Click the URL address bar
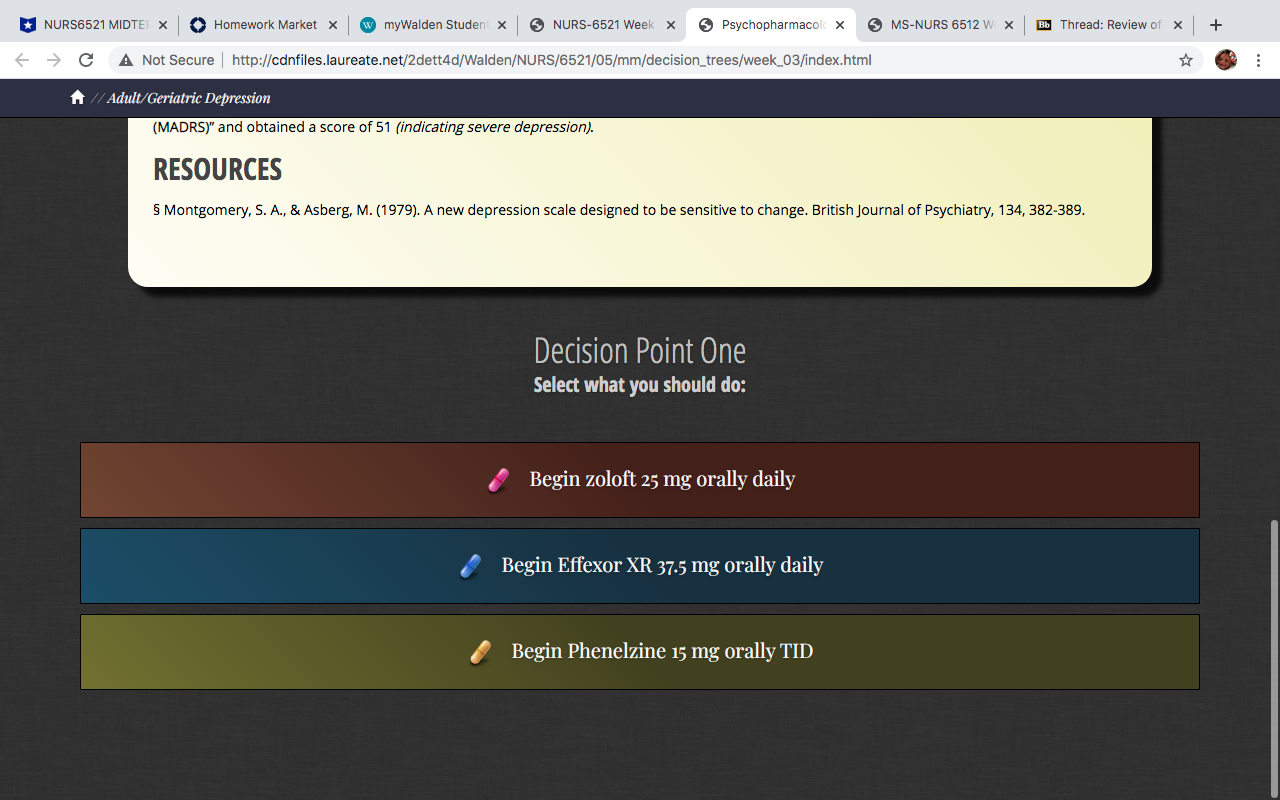 pos(650,60)
